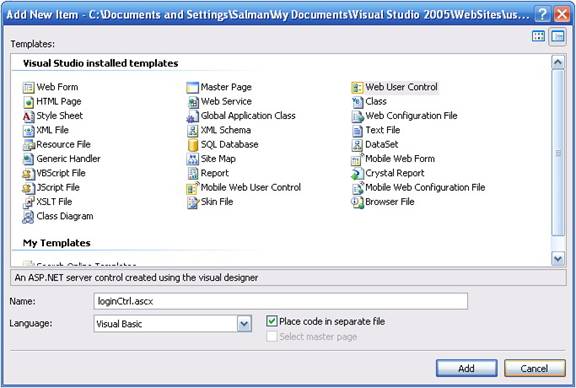Select the Master Page template icon
This screenshot has width=576, height=388.
[x=192, y=87]
